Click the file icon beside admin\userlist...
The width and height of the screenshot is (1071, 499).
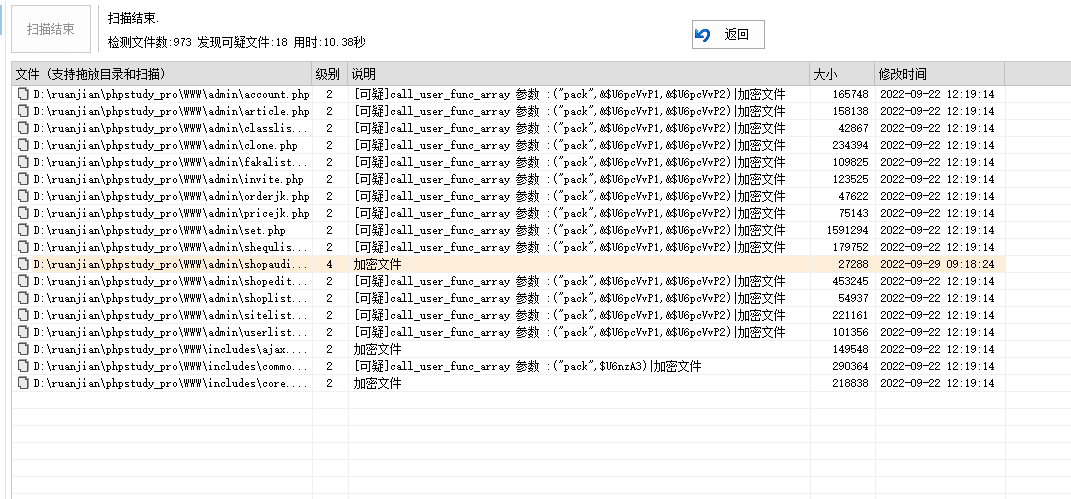point(23,332)
